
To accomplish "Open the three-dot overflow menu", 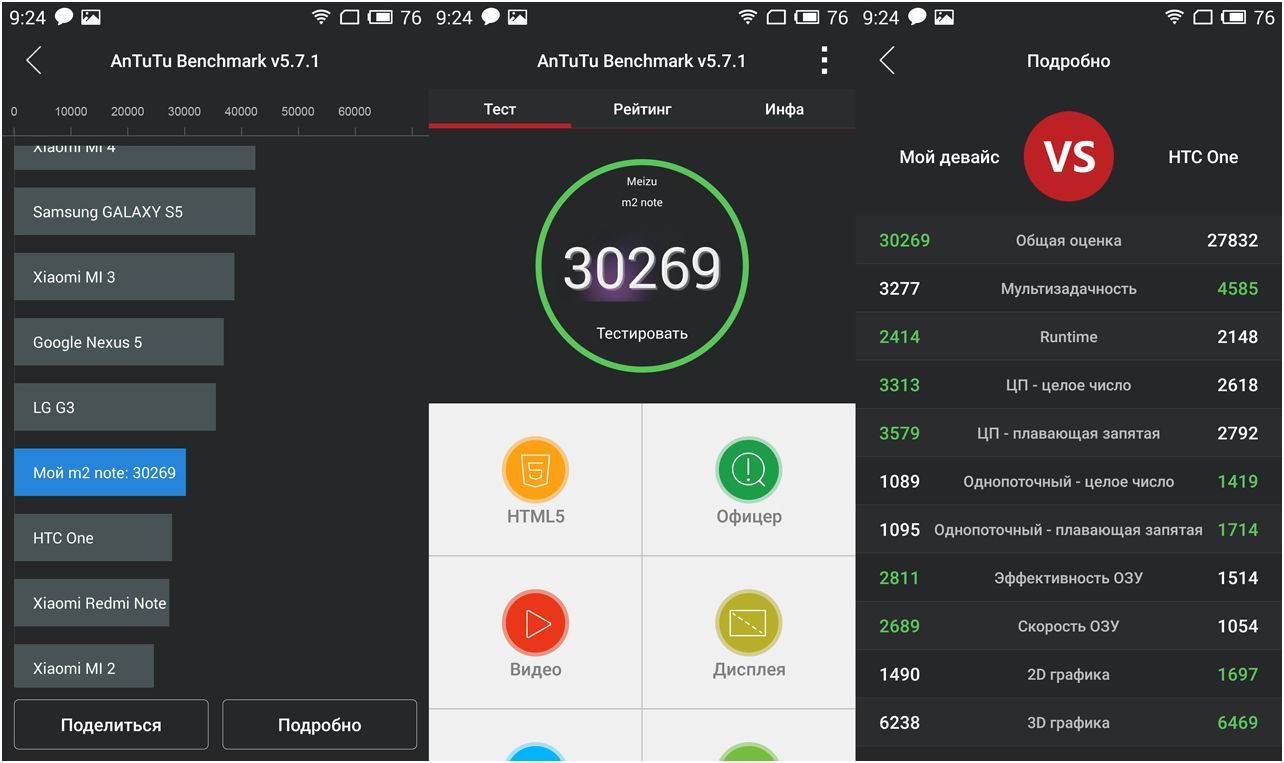I will pos(824,61).
